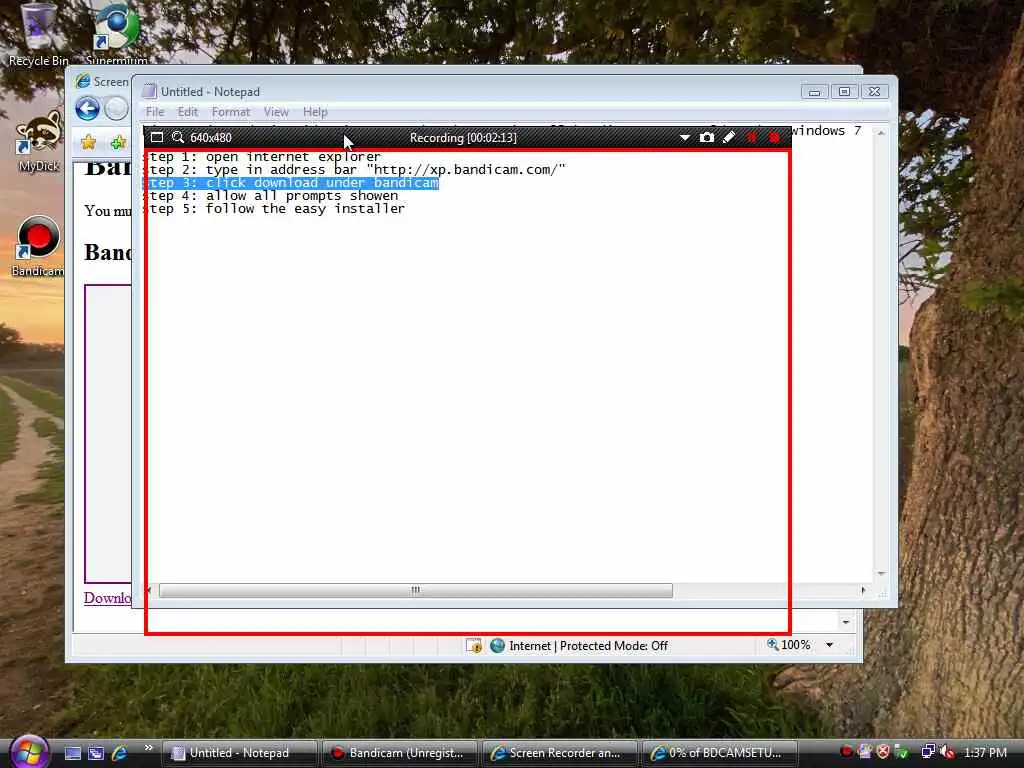
Task: Click the Add to Favorites icon in IE
Action: pos(118,142)
